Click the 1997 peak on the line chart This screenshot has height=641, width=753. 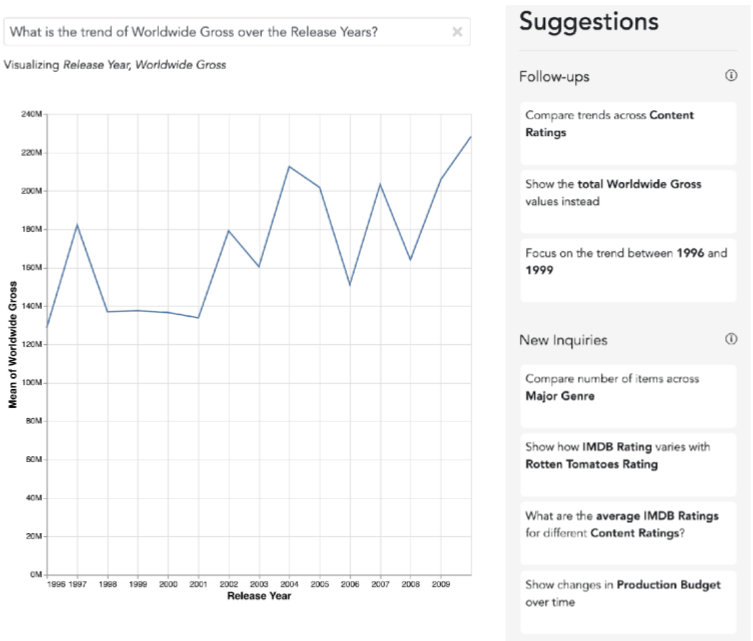point(77,224)
